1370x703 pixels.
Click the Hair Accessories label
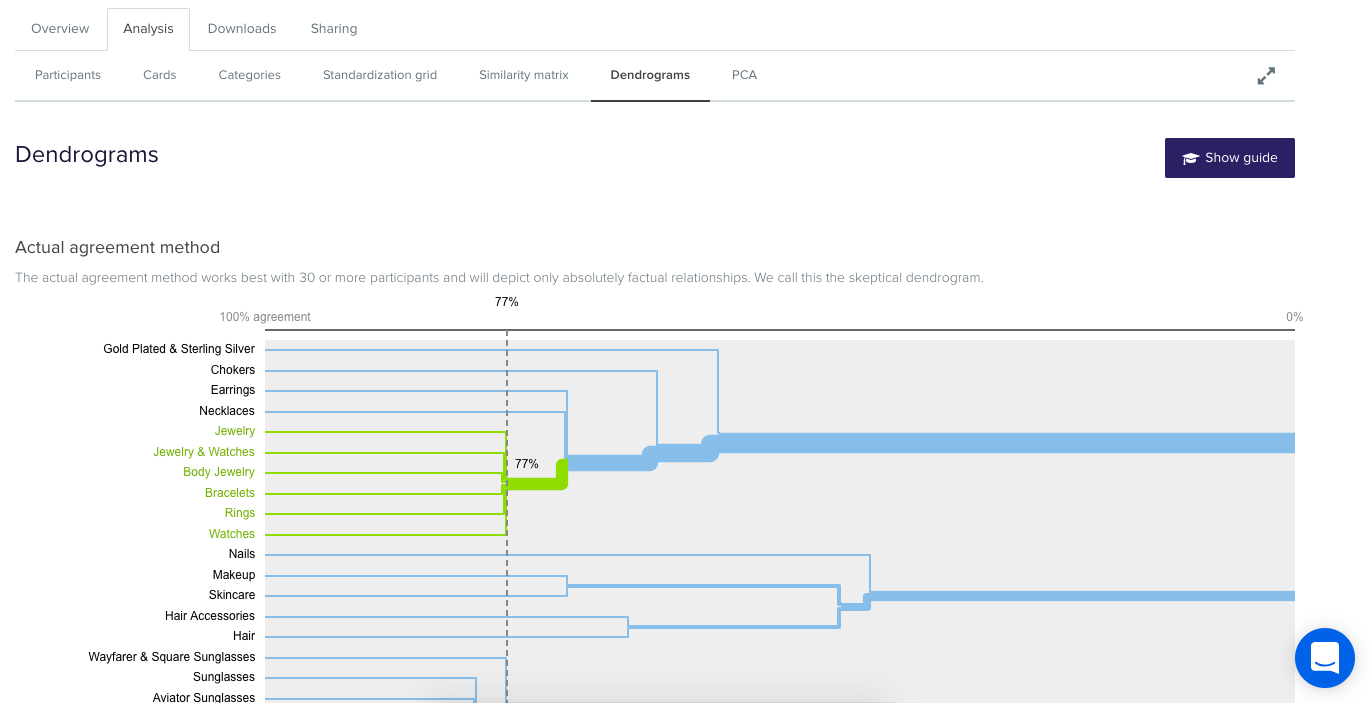pyautogui.click(x=210, y=616)
